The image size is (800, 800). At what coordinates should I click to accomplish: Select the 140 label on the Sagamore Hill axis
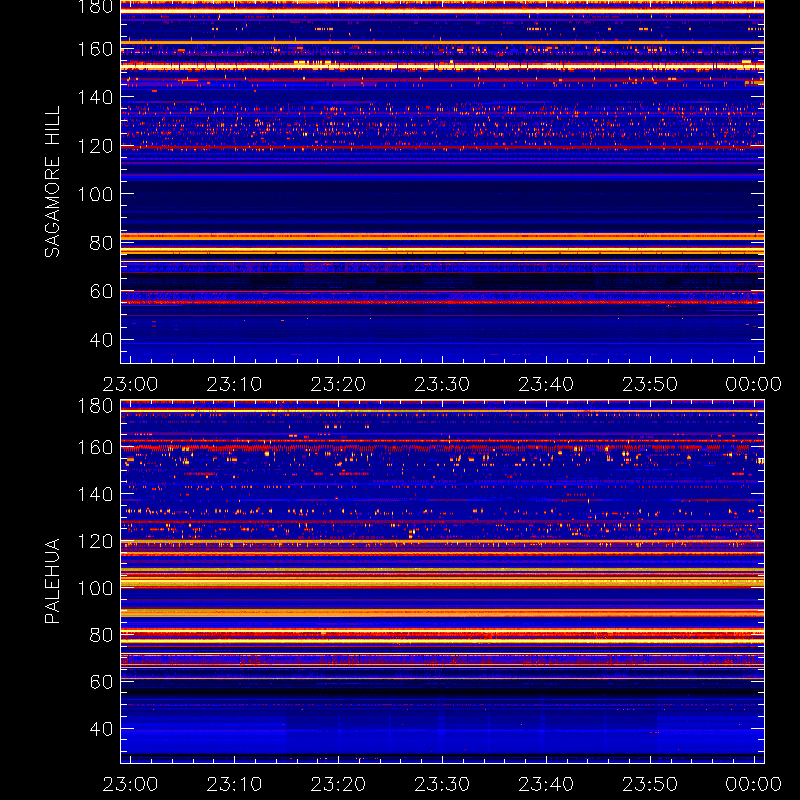(x=95, y=97)
